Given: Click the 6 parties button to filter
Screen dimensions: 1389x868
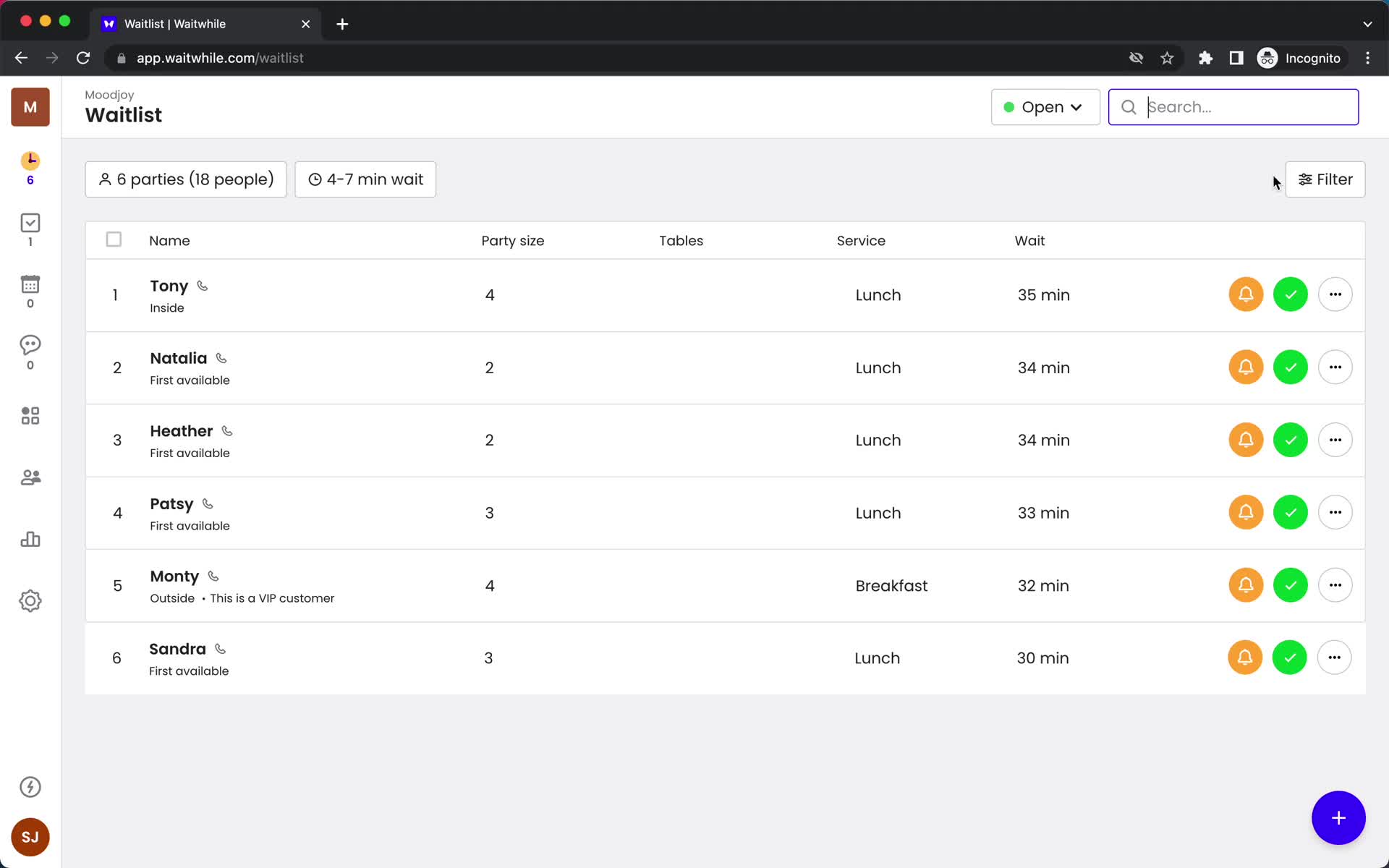Looking at the screenshot, I should coord(186,179).
